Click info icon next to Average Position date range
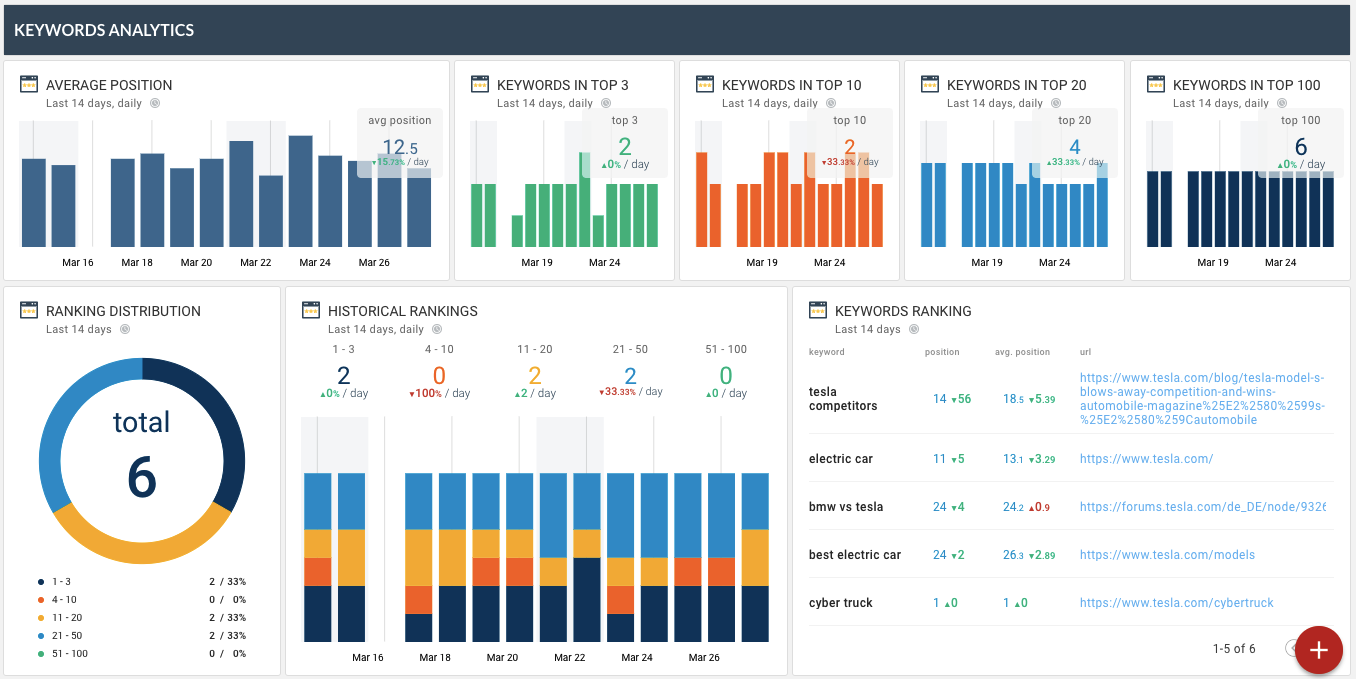This screenshot has width=1356, height=679. point(155,103)
